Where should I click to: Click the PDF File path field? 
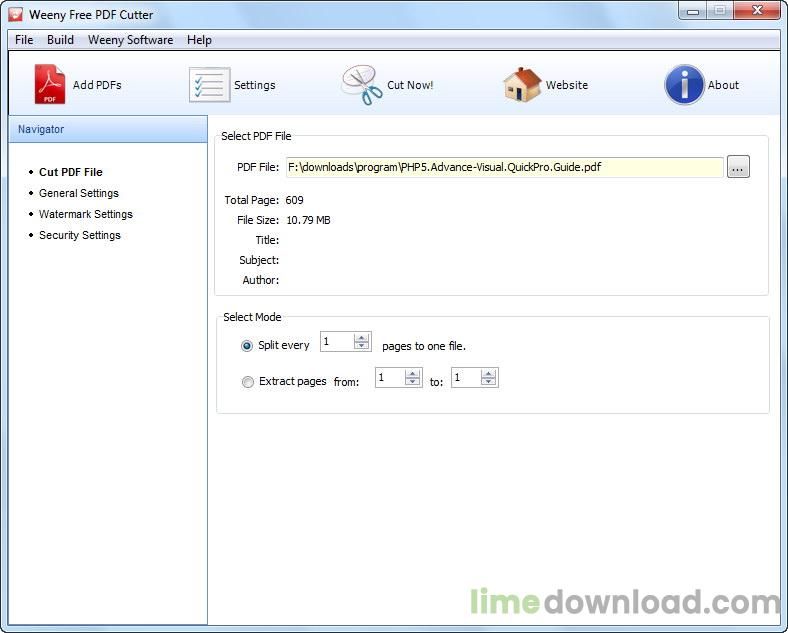505,167
